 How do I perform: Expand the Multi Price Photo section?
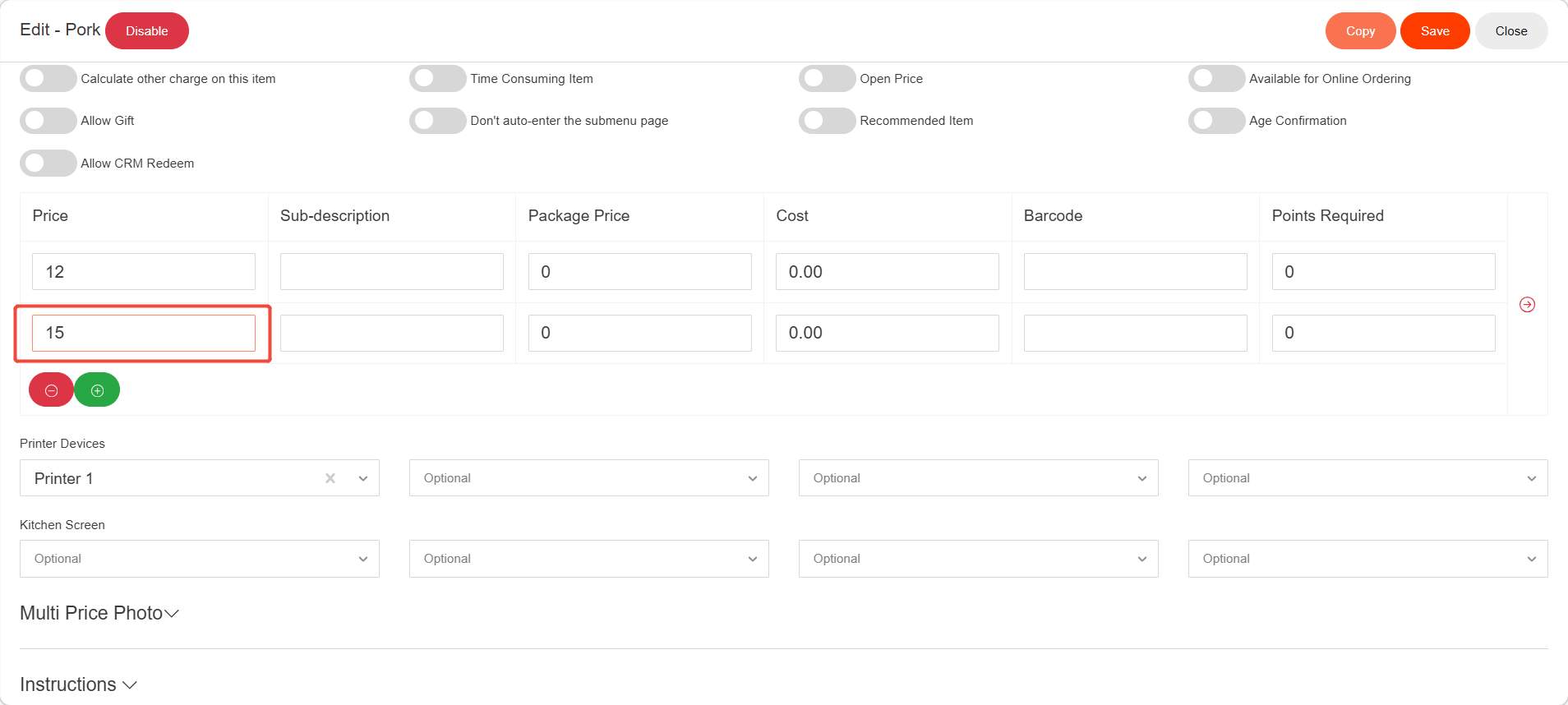coord(99,613)
